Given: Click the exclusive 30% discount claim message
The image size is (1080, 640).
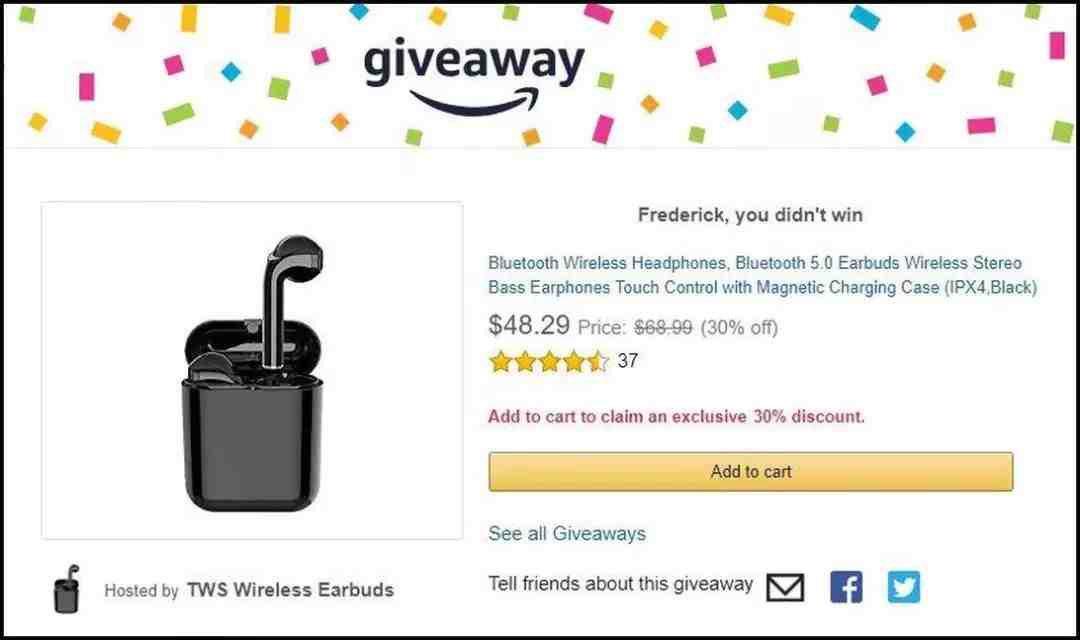Looking at the screenshot, I should (x=676, y=417).
